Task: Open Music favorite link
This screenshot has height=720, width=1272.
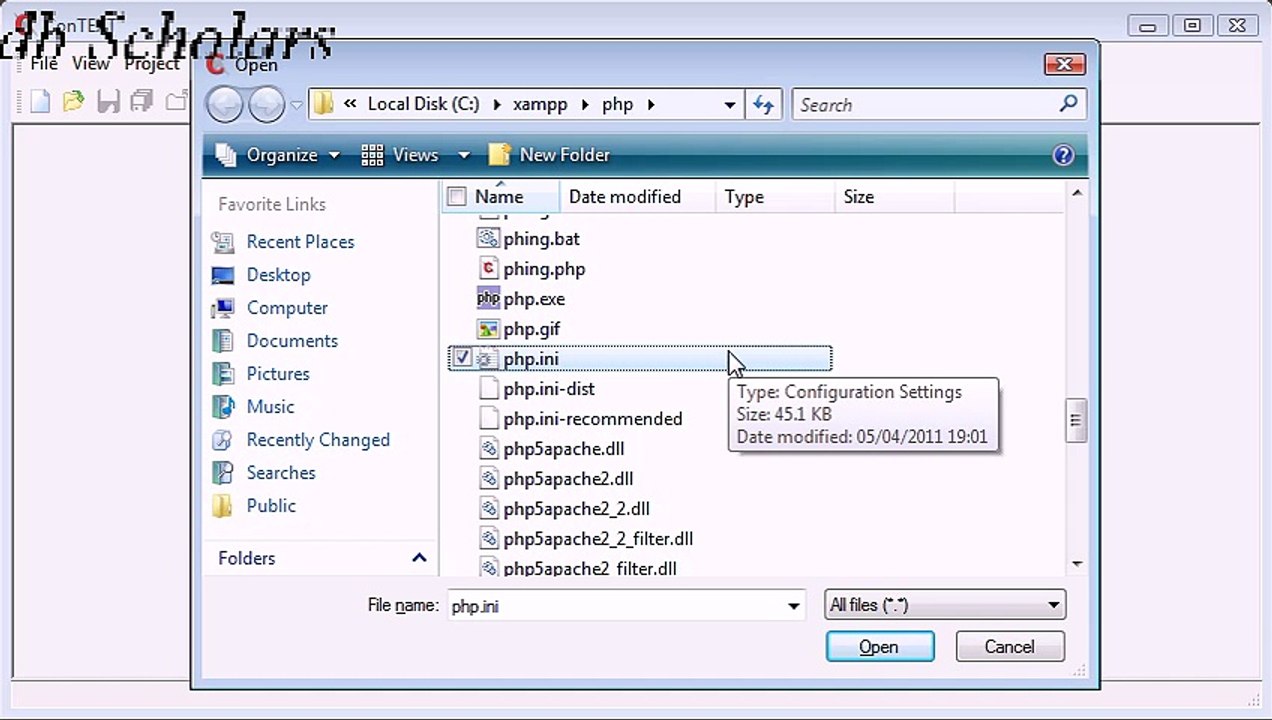Action: pyautogui.click(x=270, y=407)
